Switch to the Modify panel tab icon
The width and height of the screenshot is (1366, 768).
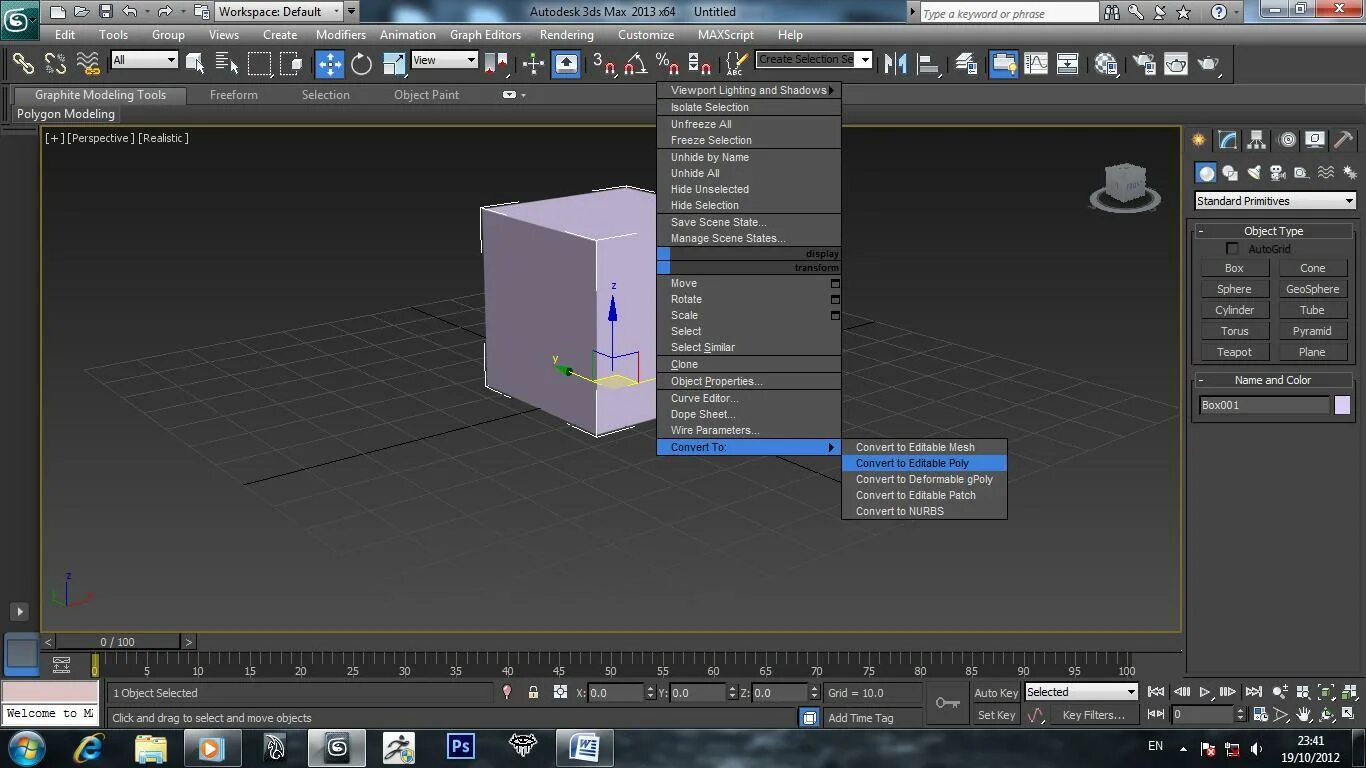pyautogui.click(x=1227, y=140)
